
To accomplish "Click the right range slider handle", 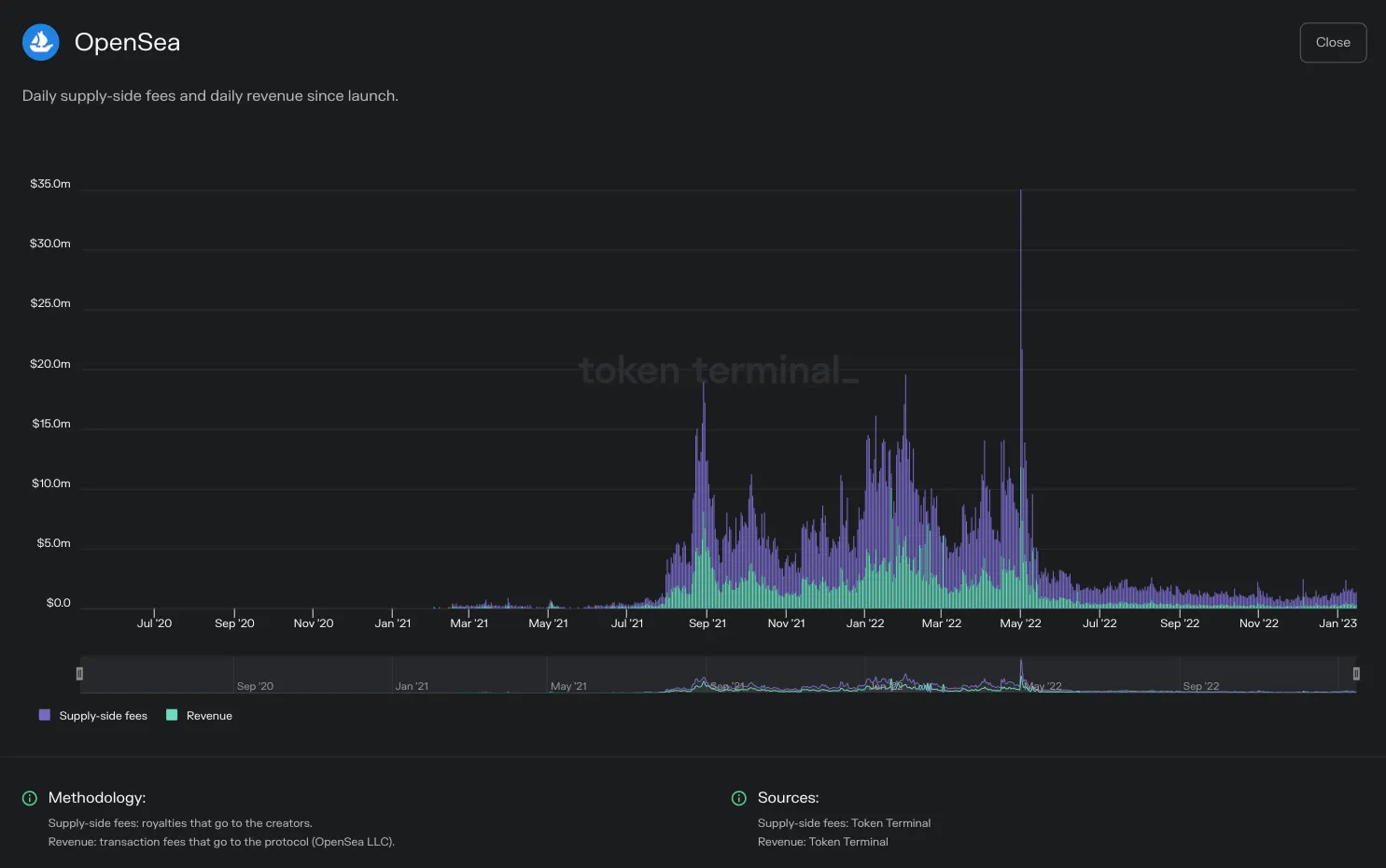I will pyautogui.click(x=1356, y=674).
